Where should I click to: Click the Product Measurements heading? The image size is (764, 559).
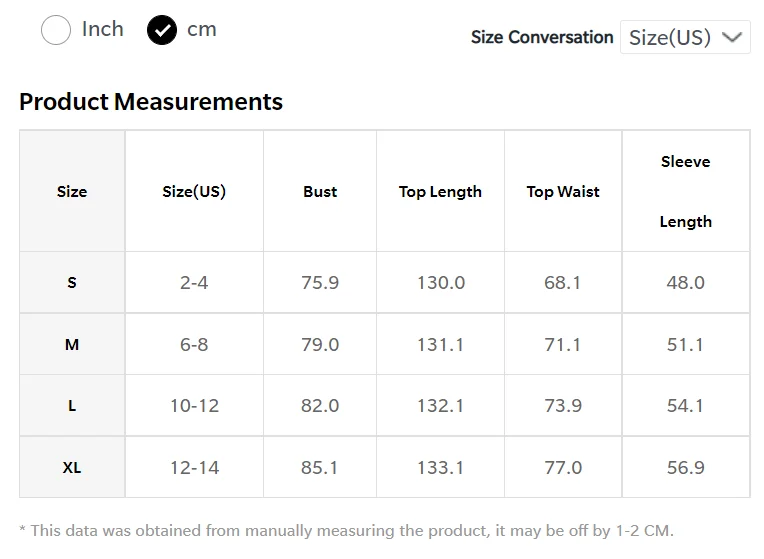(x=151, y=101)
